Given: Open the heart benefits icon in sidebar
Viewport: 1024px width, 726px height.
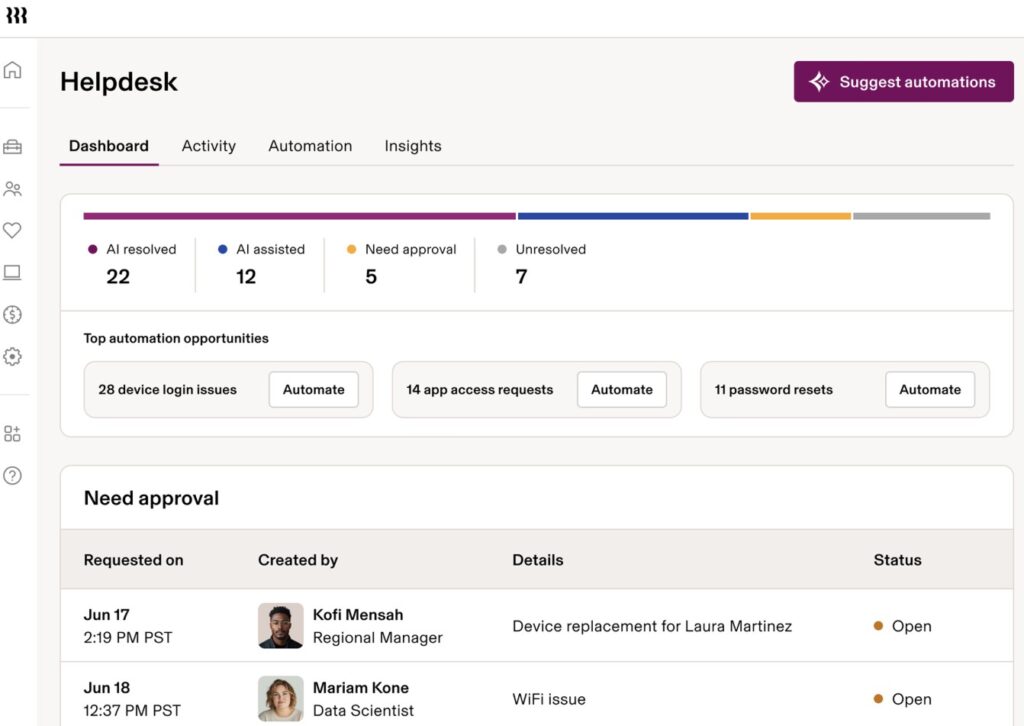Looking at the screenshot, I should click(x=12, y=230).
